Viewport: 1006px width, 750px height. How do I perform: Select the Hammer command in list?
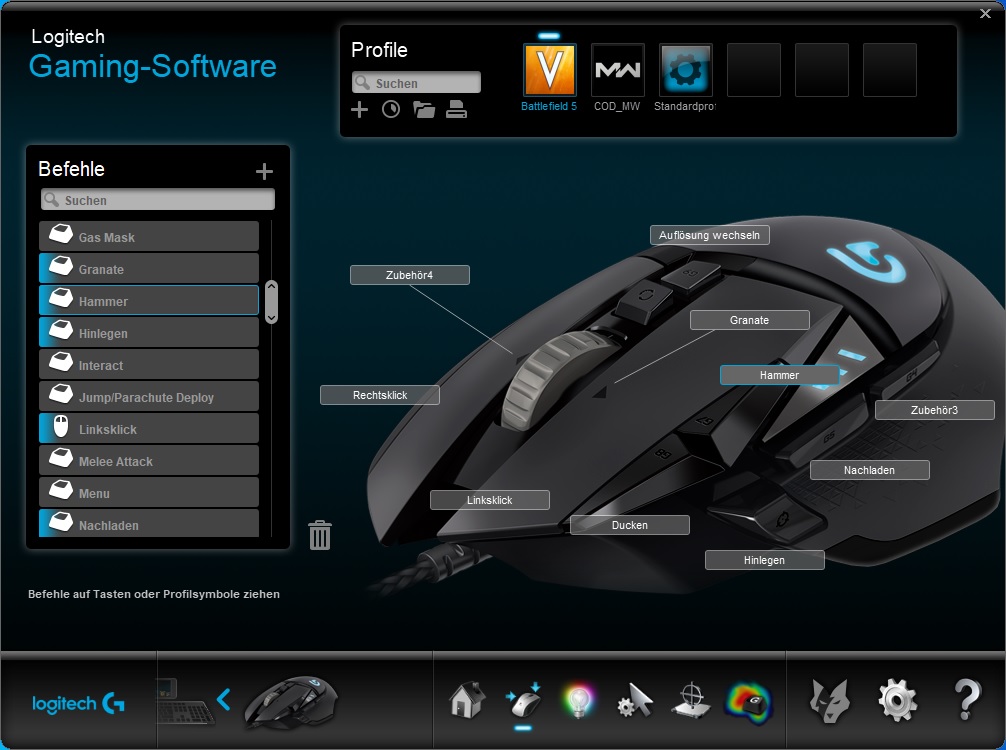149,300
